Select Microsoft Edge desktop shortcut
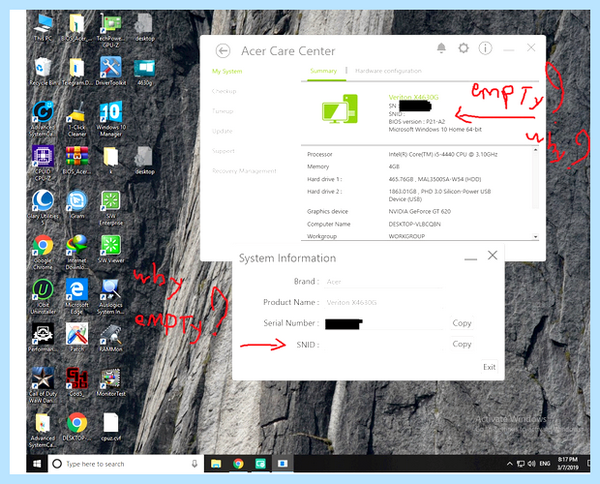 pyautogui.click(x=77, y=296)
